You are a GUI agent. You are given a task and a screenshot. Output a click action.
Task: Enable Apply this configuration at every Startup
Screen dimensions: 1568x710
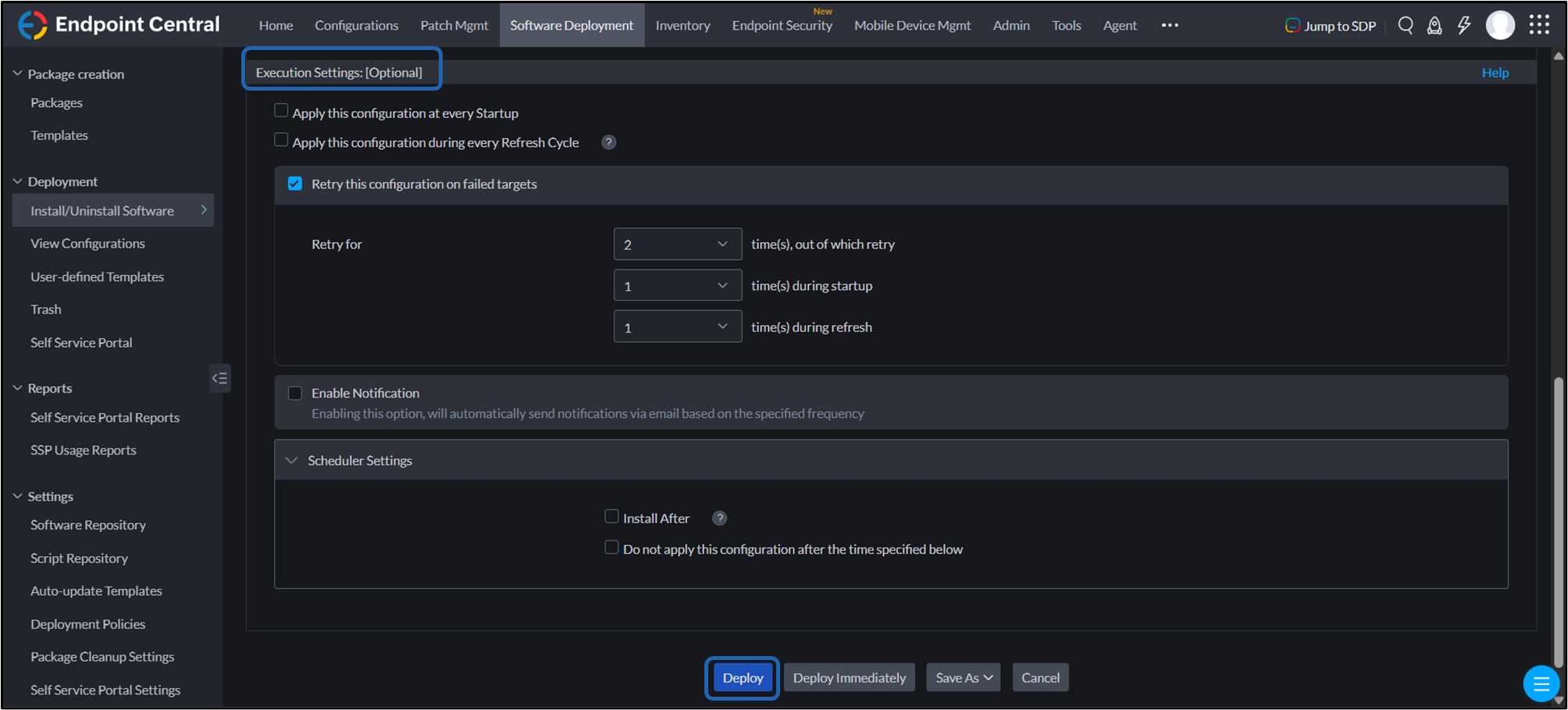pyautogui.click(x=281, y=111)
